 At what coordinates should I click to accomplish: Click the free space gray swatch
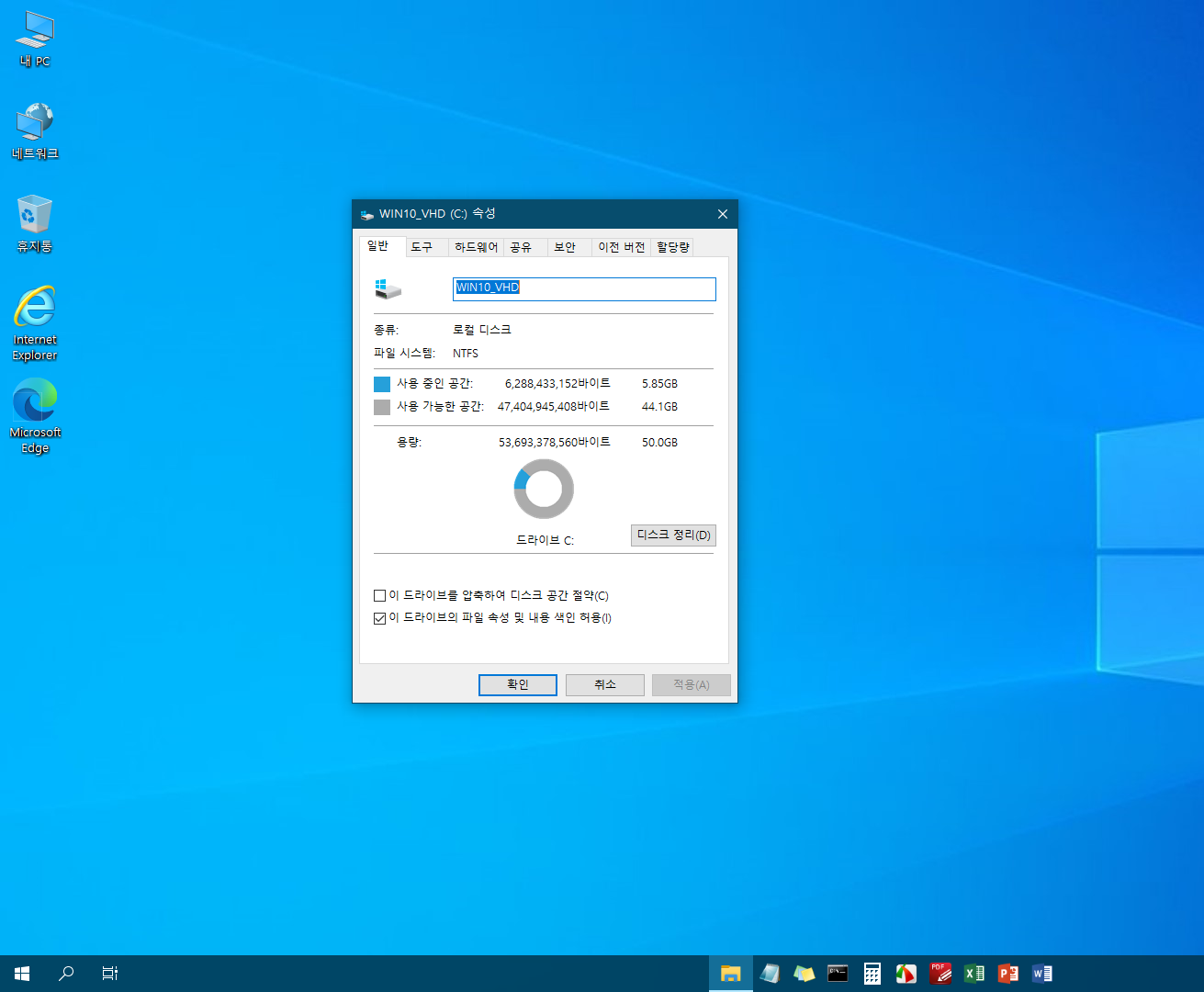point(382,407)
